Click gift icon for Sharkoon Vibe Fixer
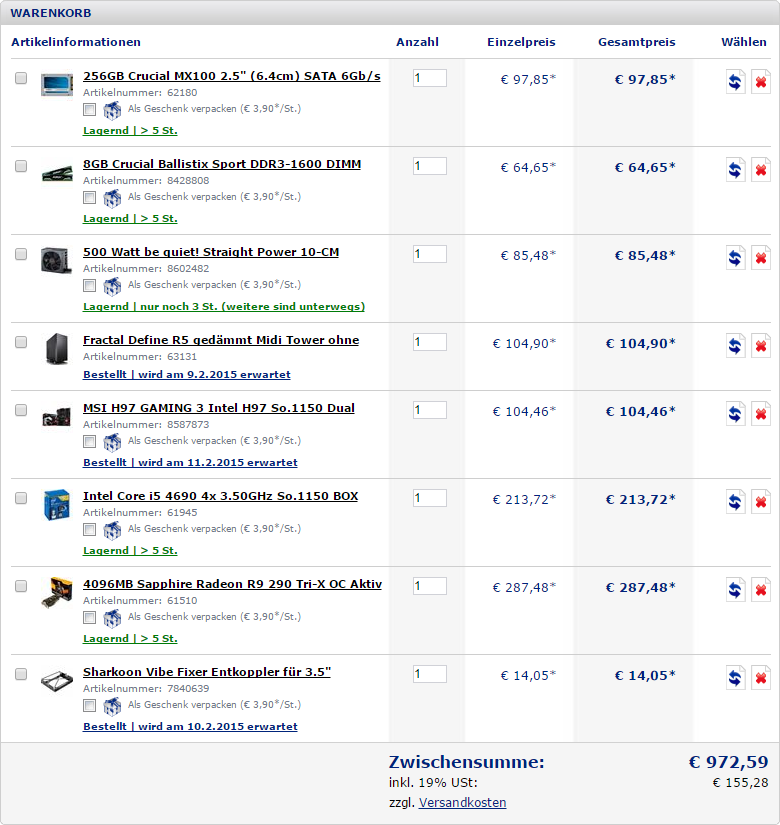 pos(112,706)
